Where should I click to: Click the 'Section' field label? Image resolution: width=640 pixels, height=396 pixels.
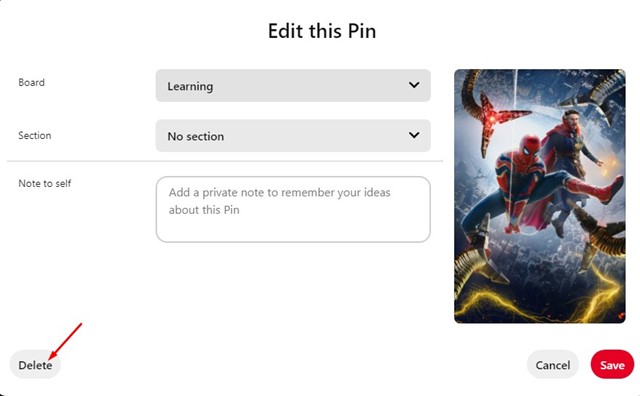[35, 135]
